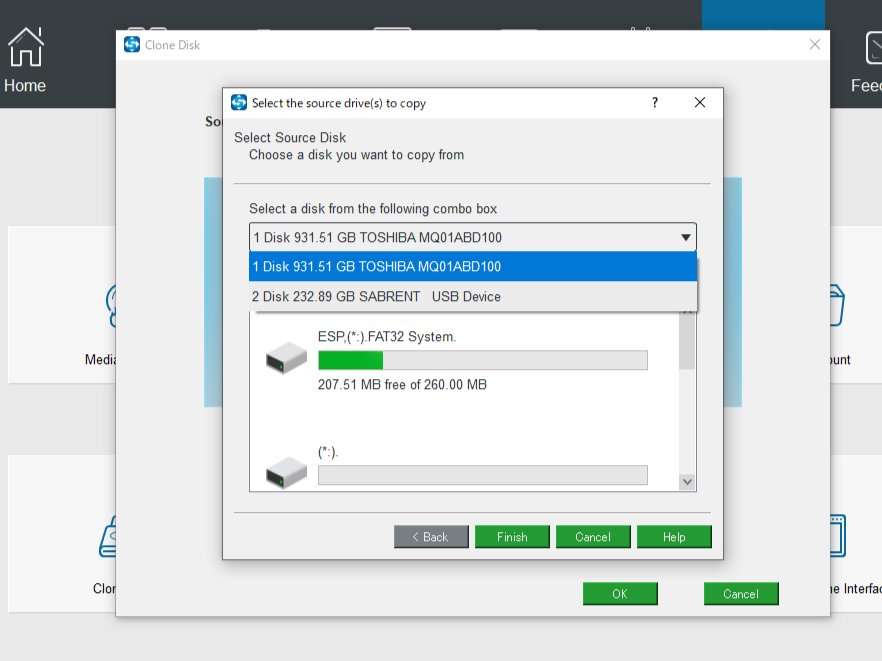Click the unnamed (*:) partition drive icon
The image size is (882, 661).
286,473
